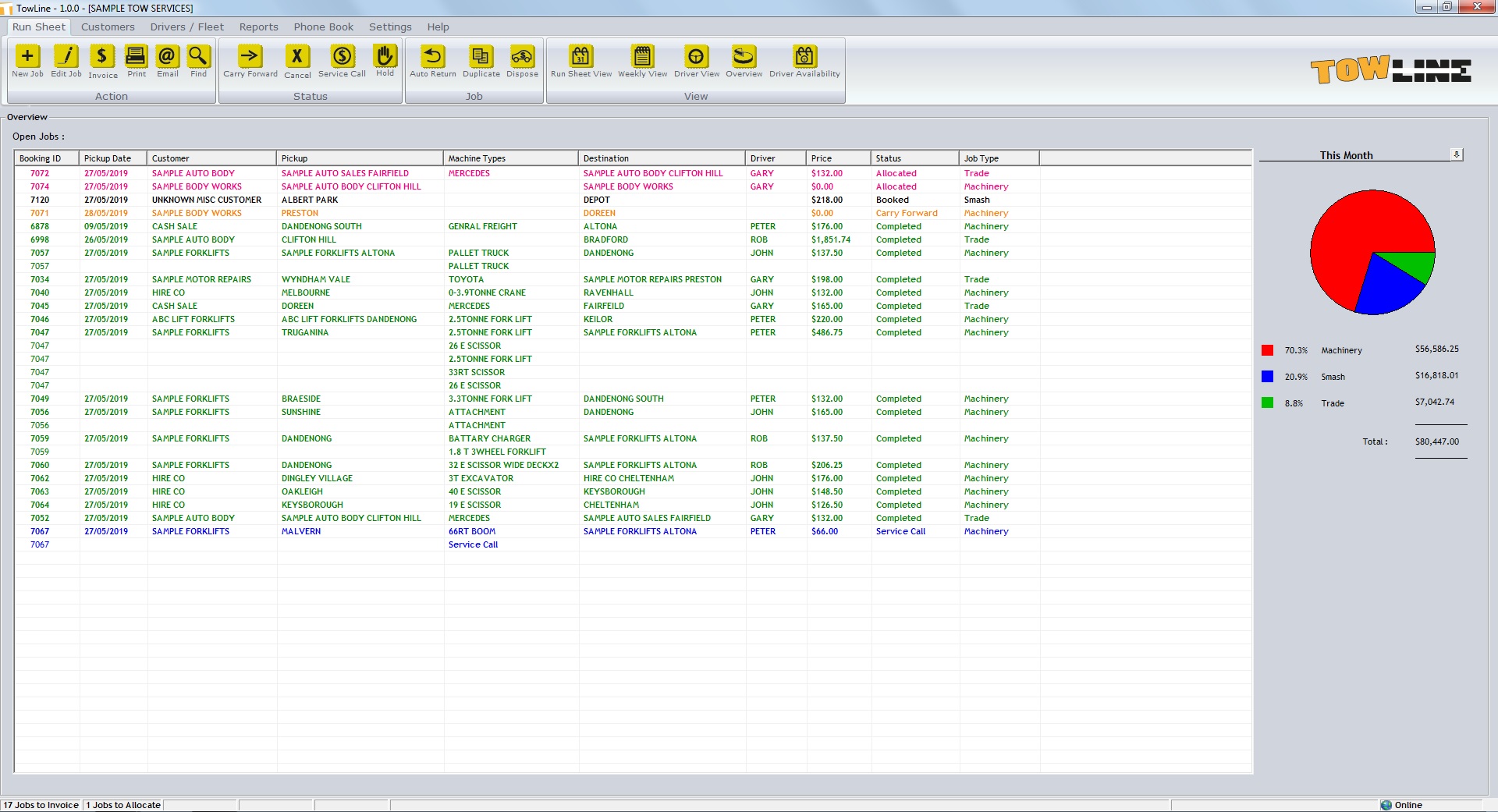This screenshot has width=1498, height=812.
Task: Open the Reports tab
Action: pyautogui.click(x=259, y=27)
